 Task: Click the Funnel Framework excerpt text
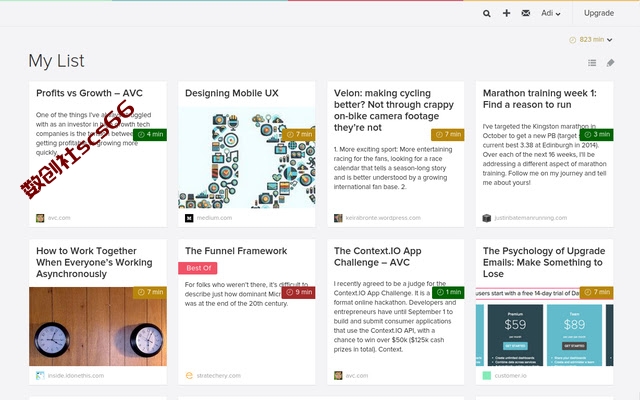click(246, 294)
